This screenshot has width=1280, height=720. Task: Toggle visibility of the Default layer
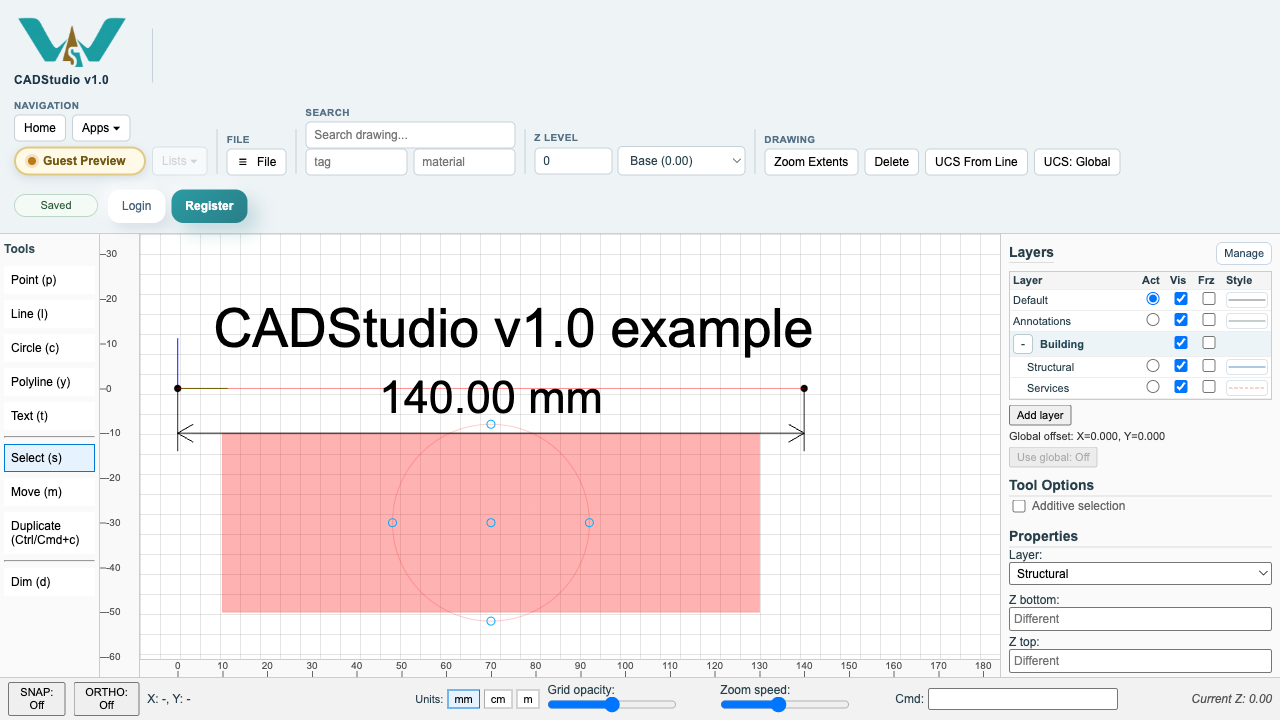point(1181,299)
